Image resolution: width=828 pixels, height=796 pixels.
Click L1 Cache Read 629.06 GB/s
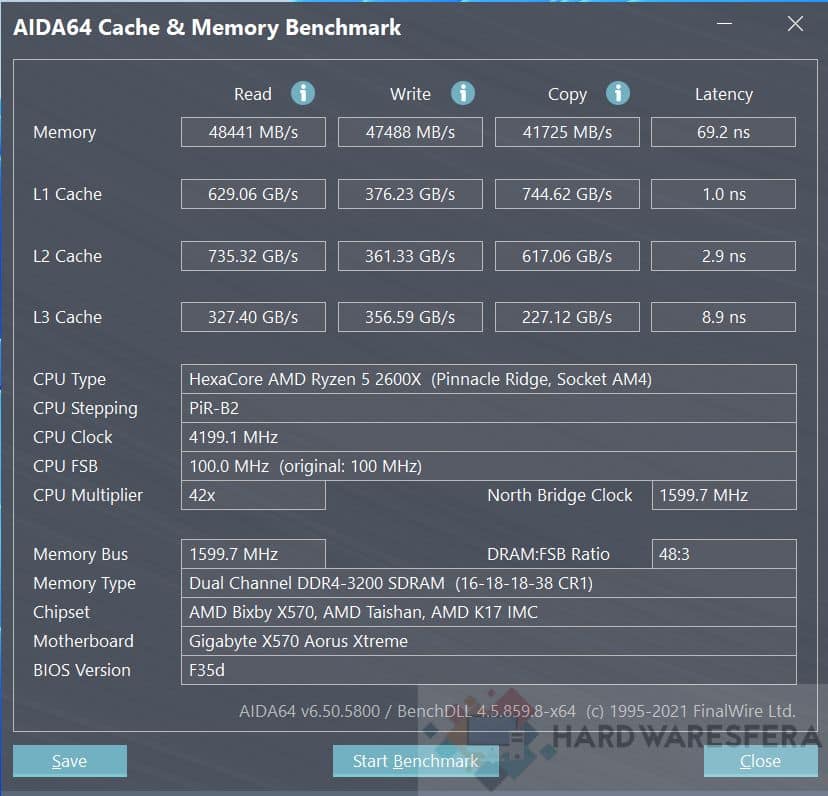253,194
